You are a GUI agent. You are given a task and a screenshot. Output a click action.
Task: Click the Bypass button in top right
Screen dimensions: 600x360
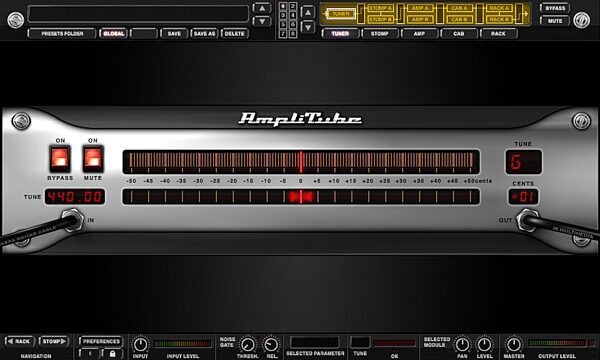(555, 8)
